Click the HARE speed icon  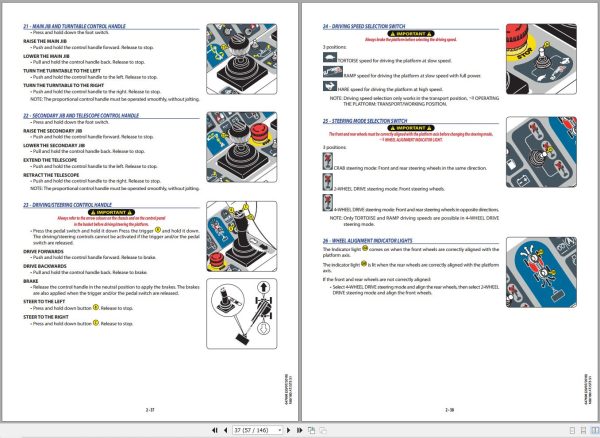pos(329,86)
